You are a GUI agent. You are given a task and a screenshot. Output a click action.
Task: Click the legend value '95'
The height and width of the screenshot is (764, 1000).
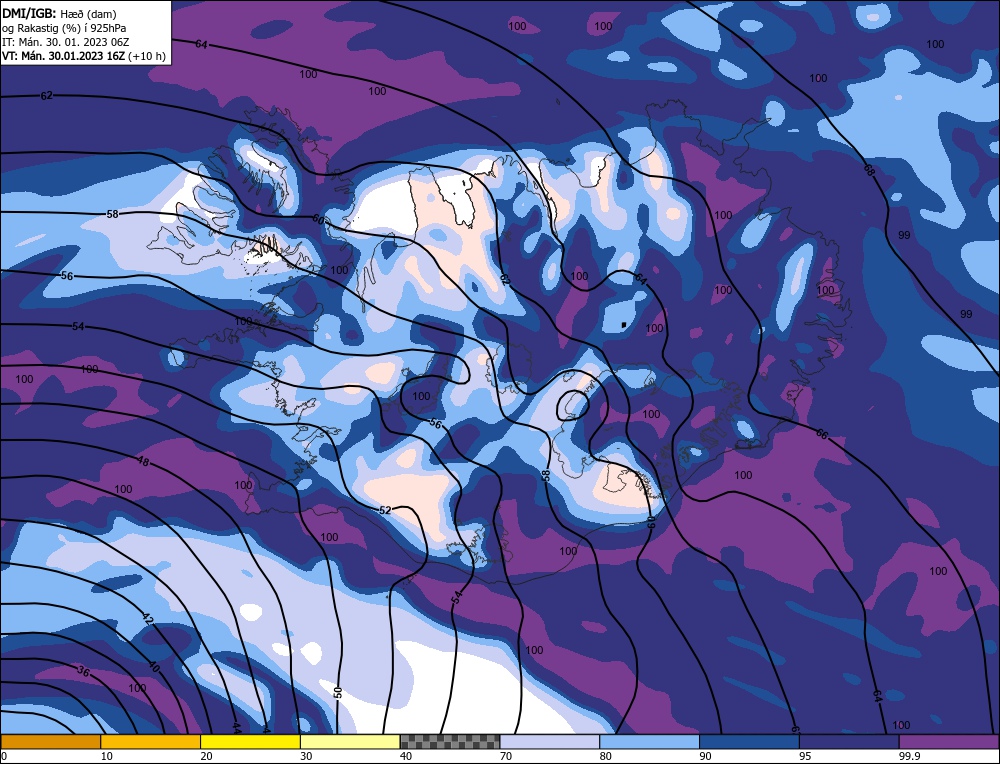[805, 756]
